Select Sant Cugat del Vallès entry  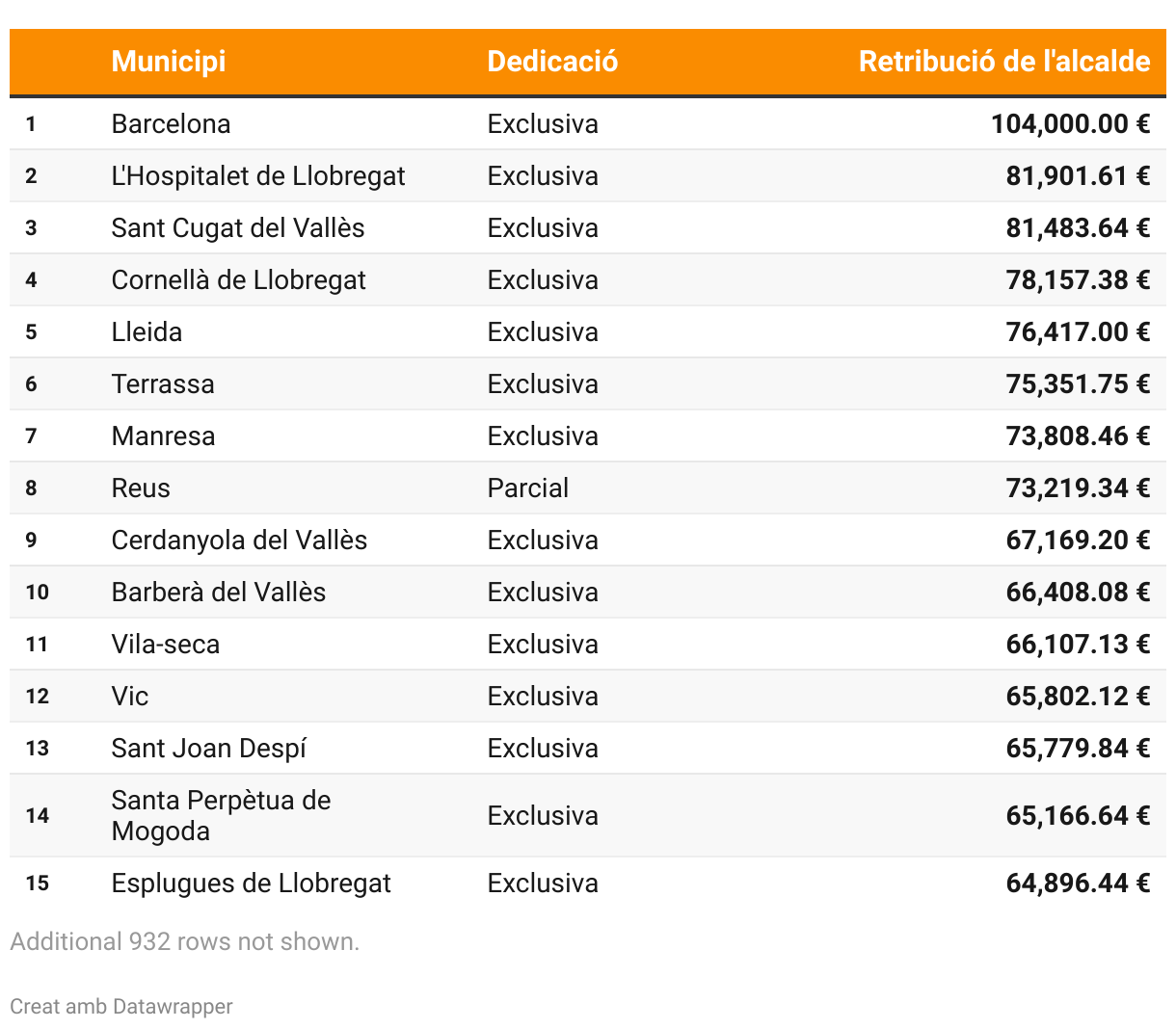[x=238, y=228]
